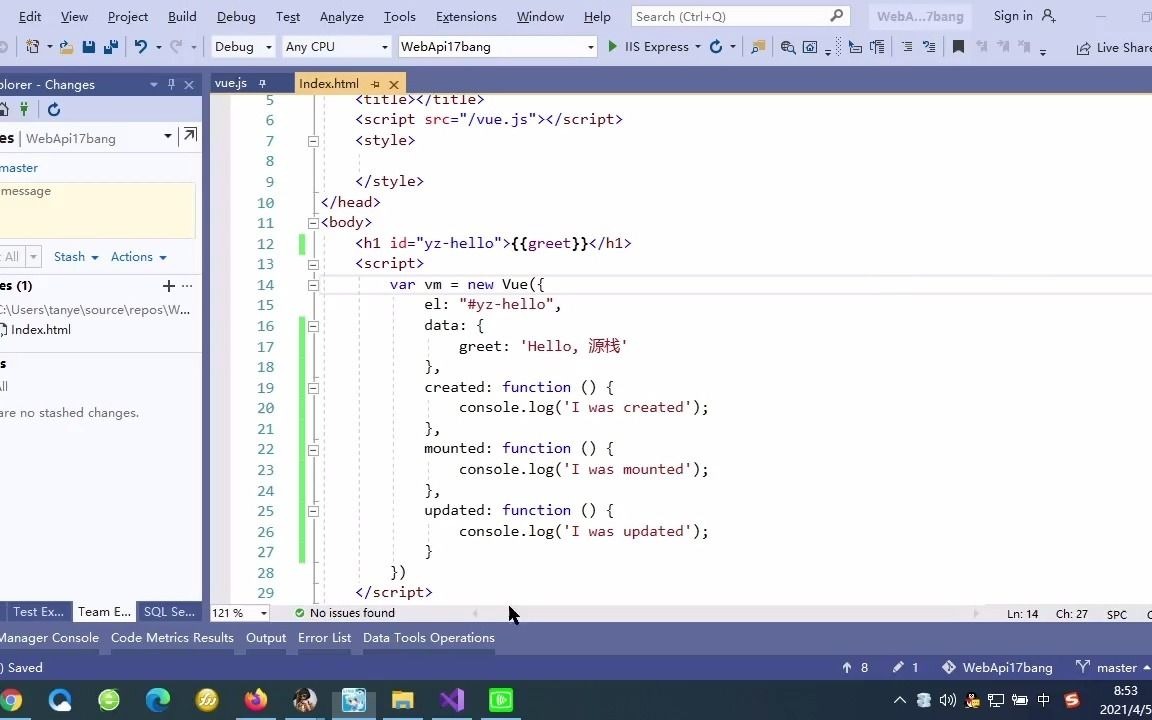Open the Actions menu in Team Explorer

(x=137, y=257)
